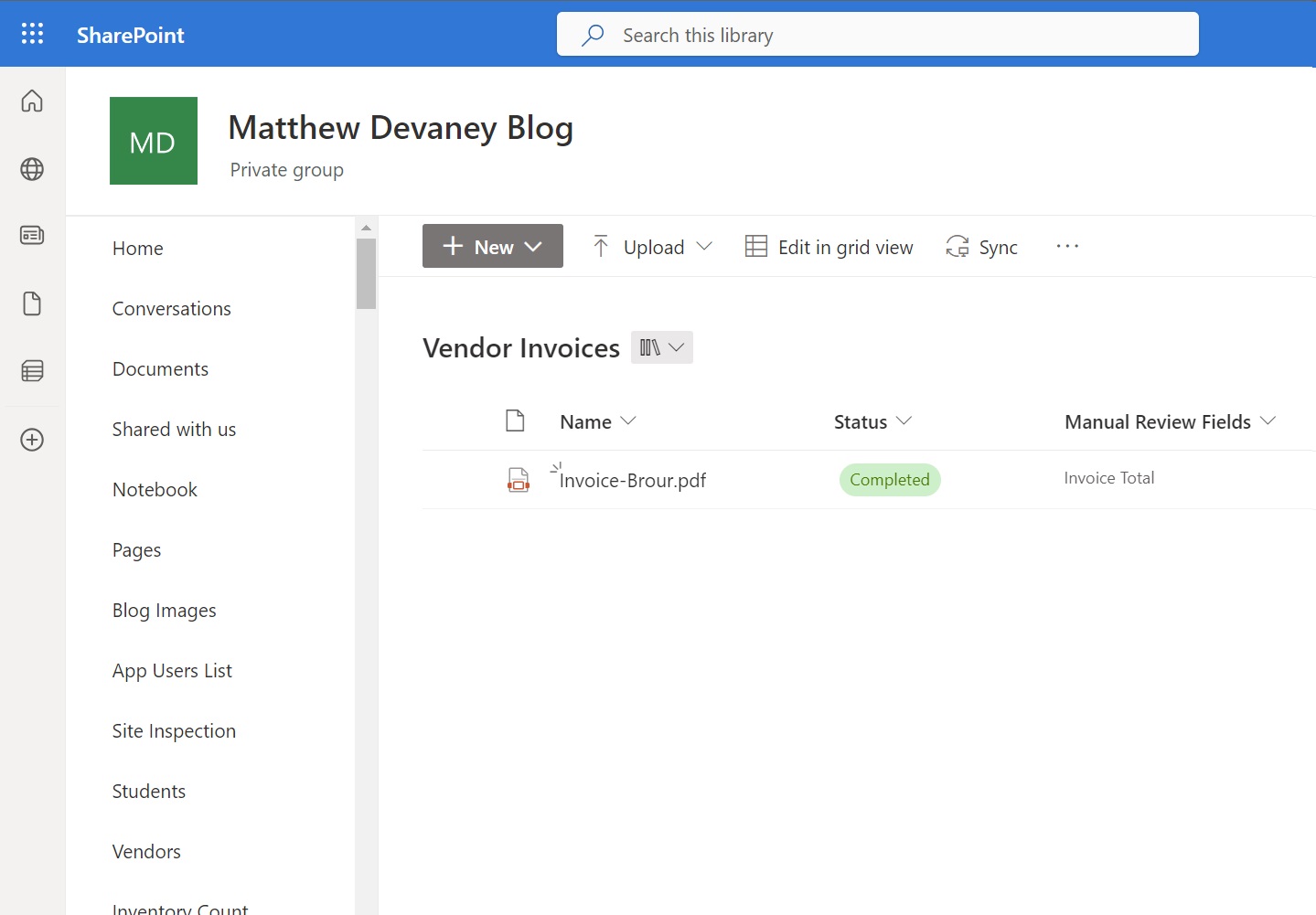The image size is (1316, 915).
Task: Open the view switcher beside Vendor Invoices
Action: point(661,347)
